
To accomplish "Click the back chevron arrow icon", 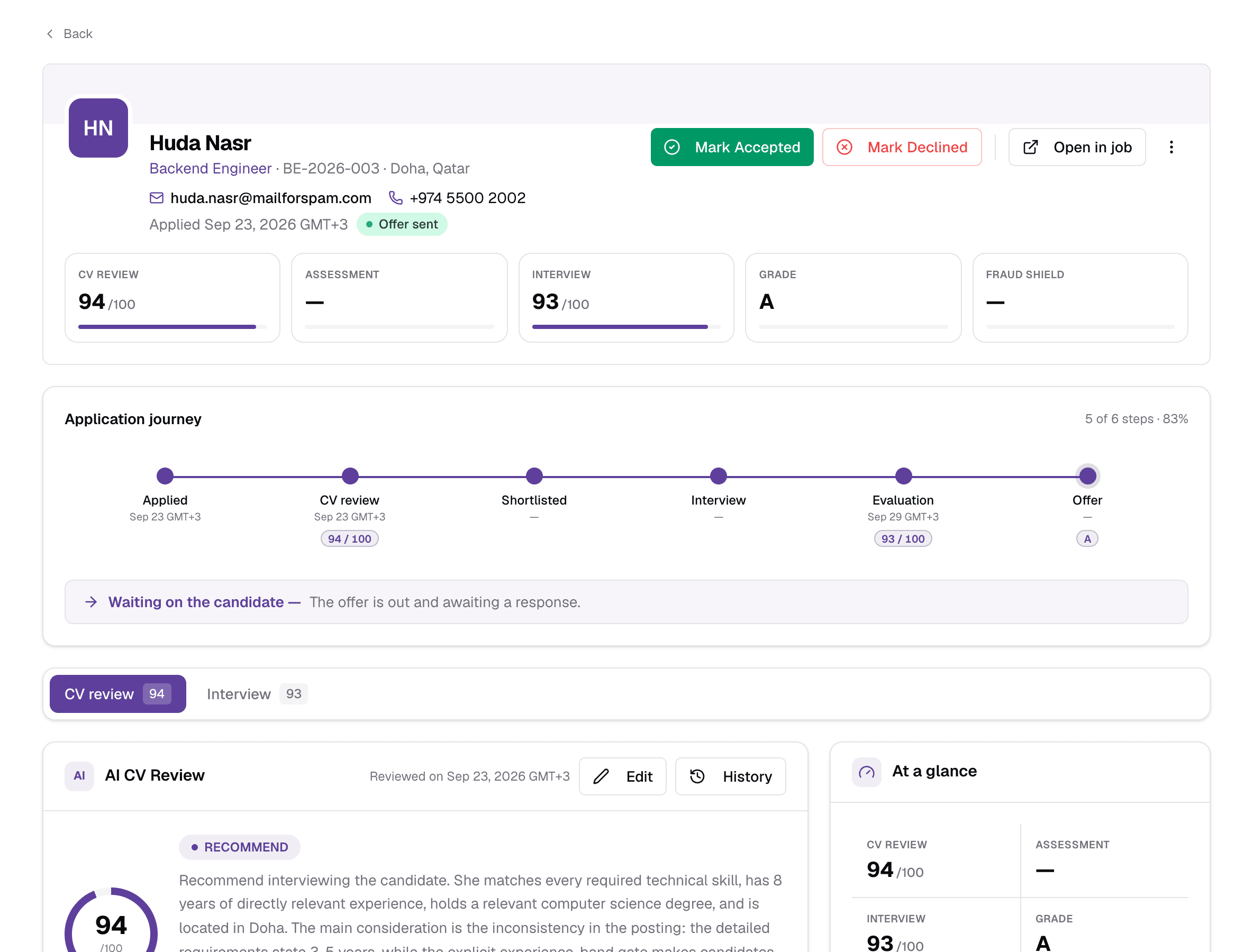I will pos(50,33).
